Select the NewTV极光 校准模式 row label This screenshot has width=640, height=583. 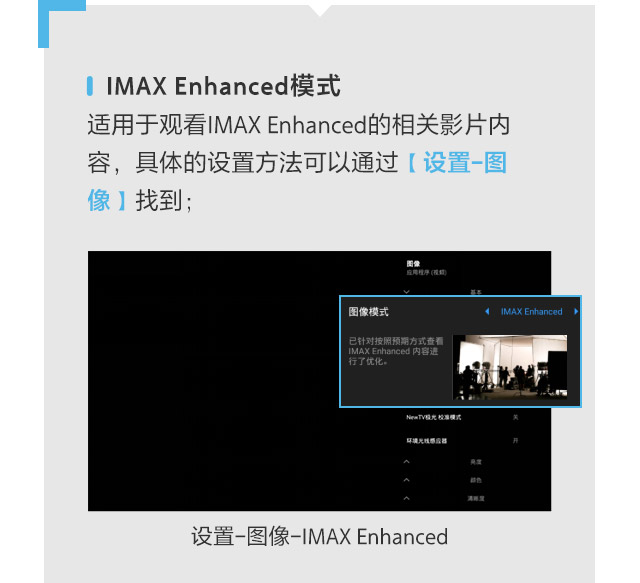click(x=433, y=417)
